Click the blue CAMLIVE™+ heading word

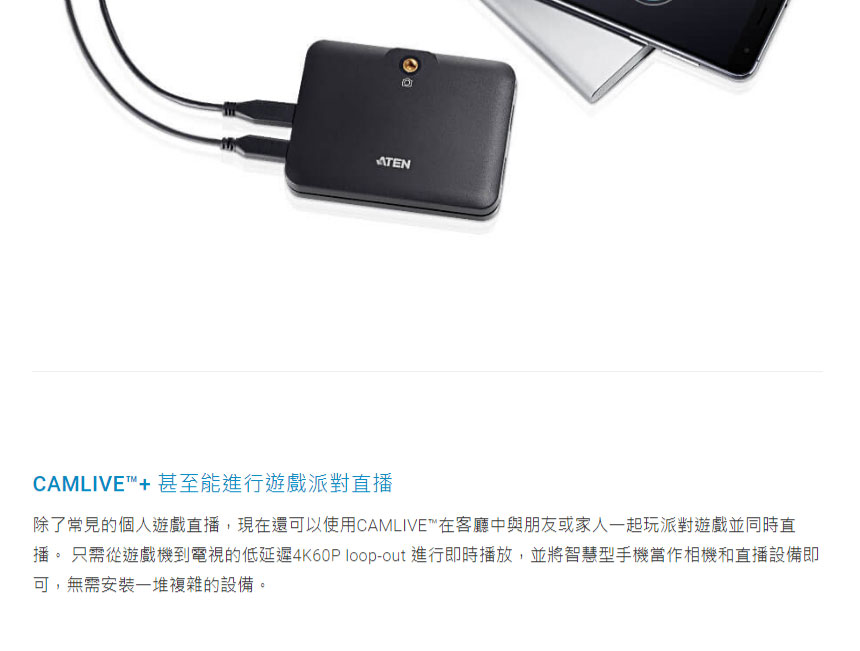[x=92, y=484]
